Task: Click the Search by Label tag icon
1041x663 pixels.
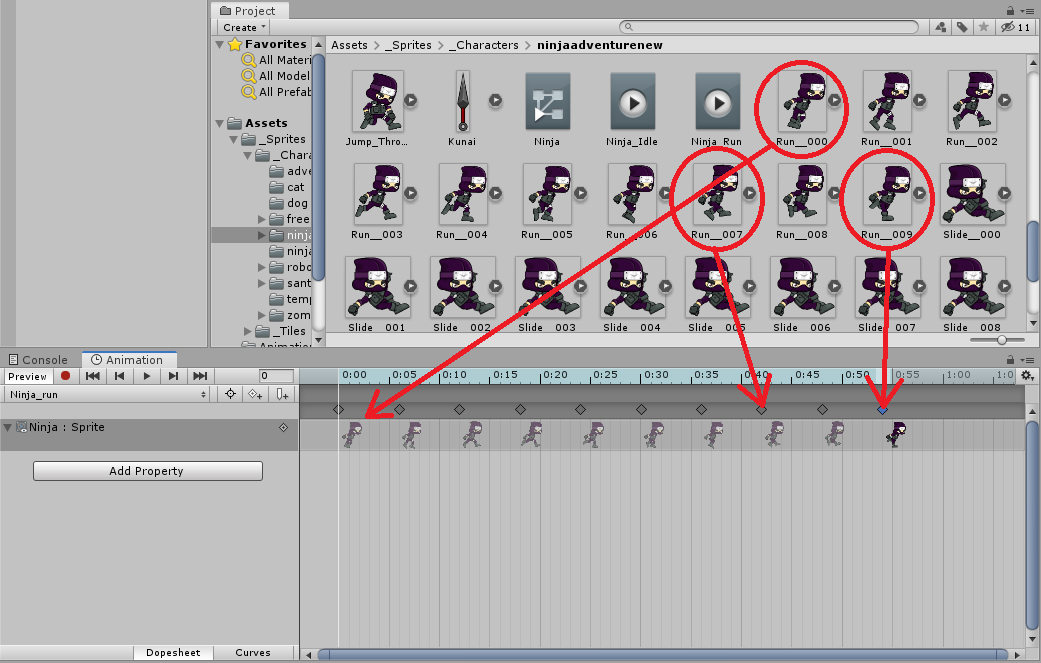Action: click(x=962, y=27)
